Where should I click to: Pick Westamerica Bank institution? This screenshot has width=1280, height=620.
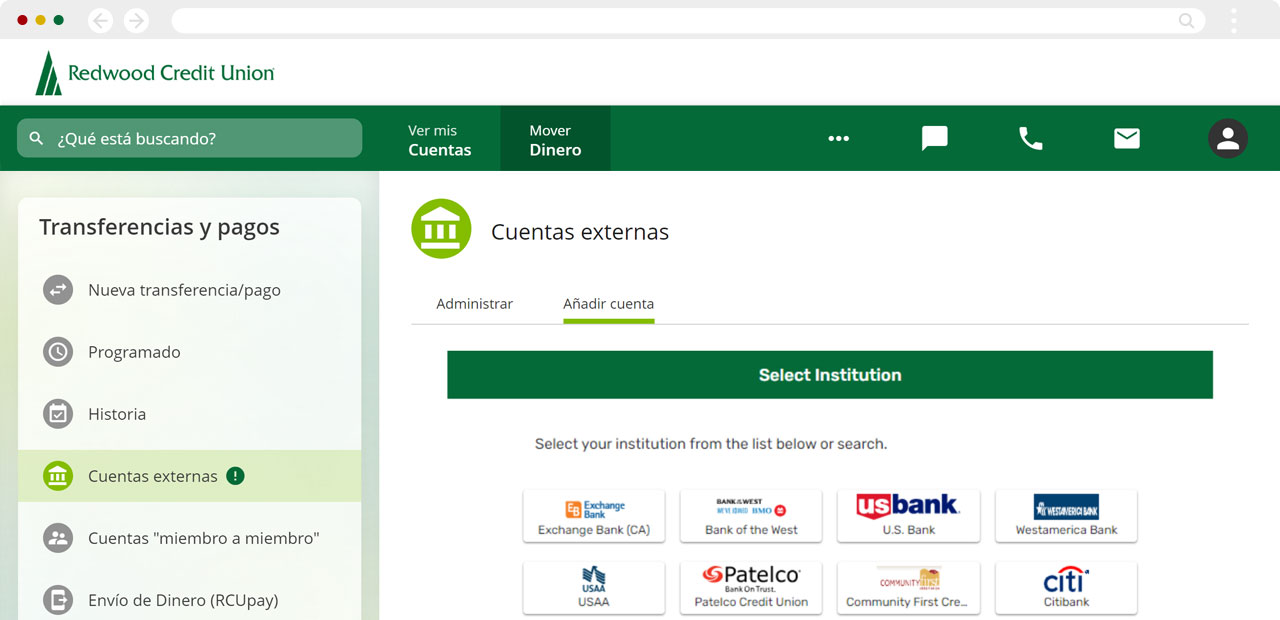click(x=1066, y=516)
